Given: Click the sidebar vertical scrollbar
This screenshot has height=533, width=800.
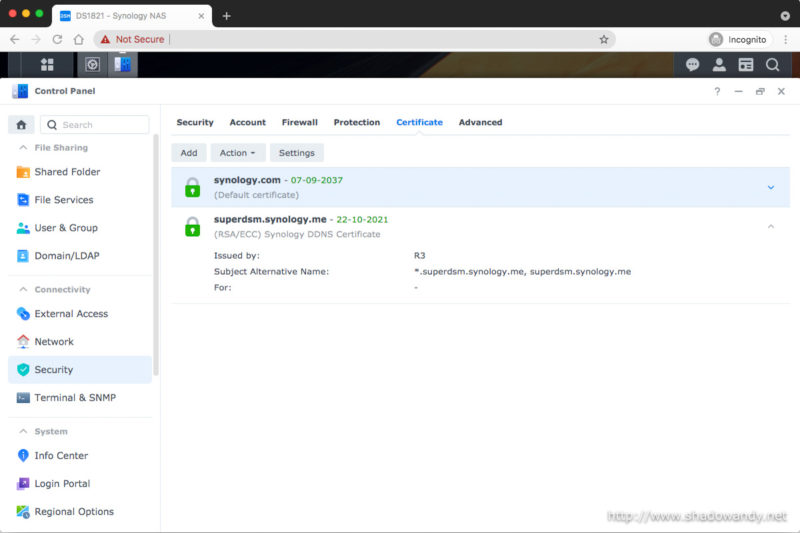Looking at the screenshot, I should coord(156,255).
